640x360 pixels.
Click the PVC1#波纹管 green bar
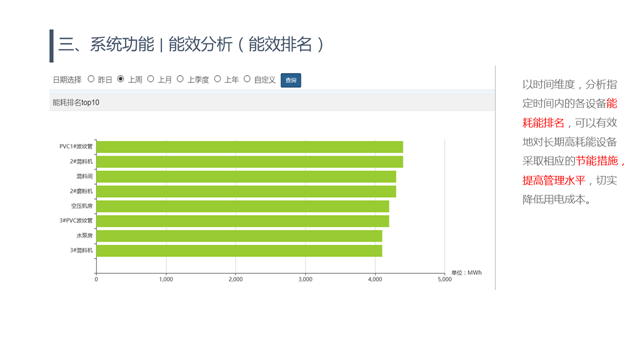click(250, 147)
